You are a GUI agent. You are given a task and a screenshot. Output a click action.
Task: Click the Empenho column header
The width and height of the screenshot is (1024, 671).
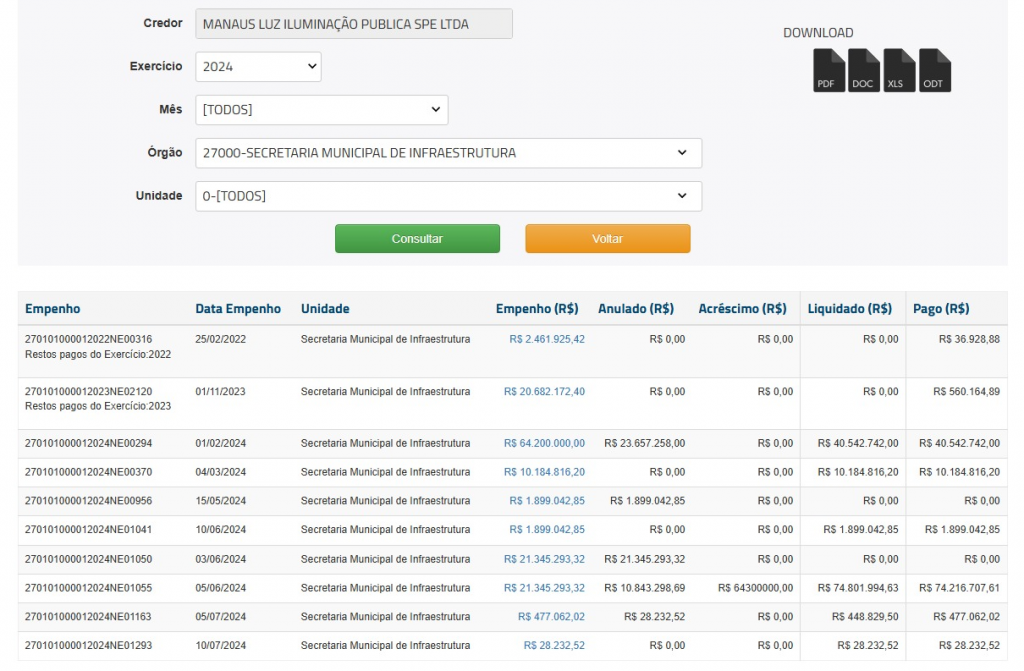point(52,309)
